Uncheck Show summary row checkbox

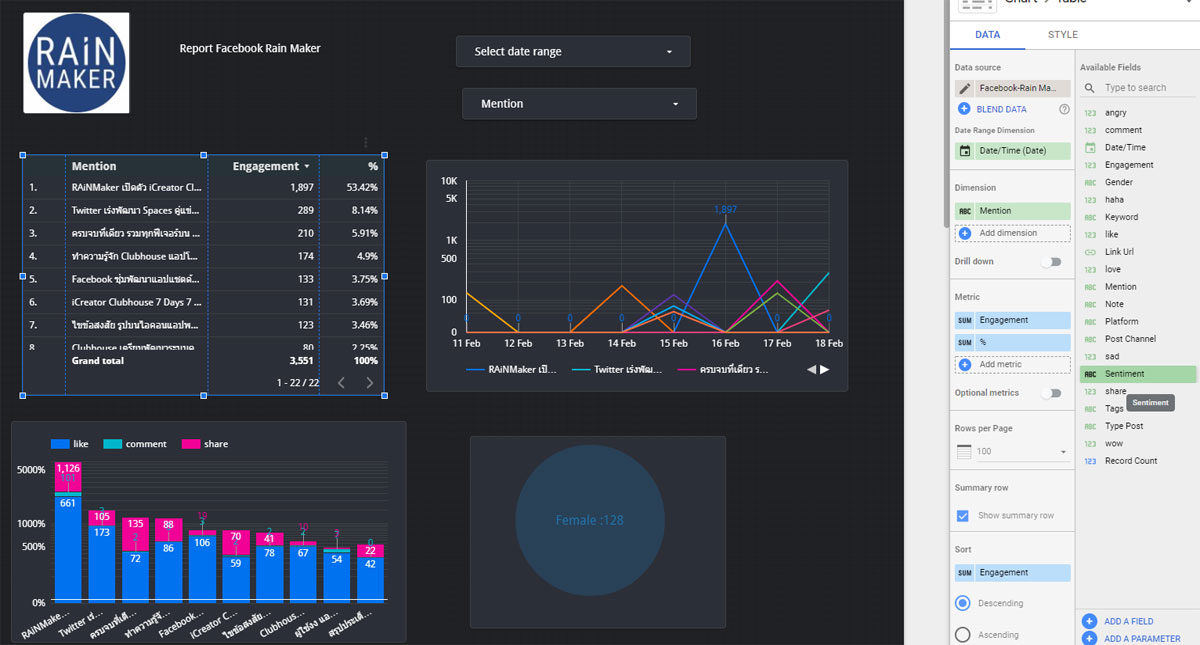(x=963, y=516)
